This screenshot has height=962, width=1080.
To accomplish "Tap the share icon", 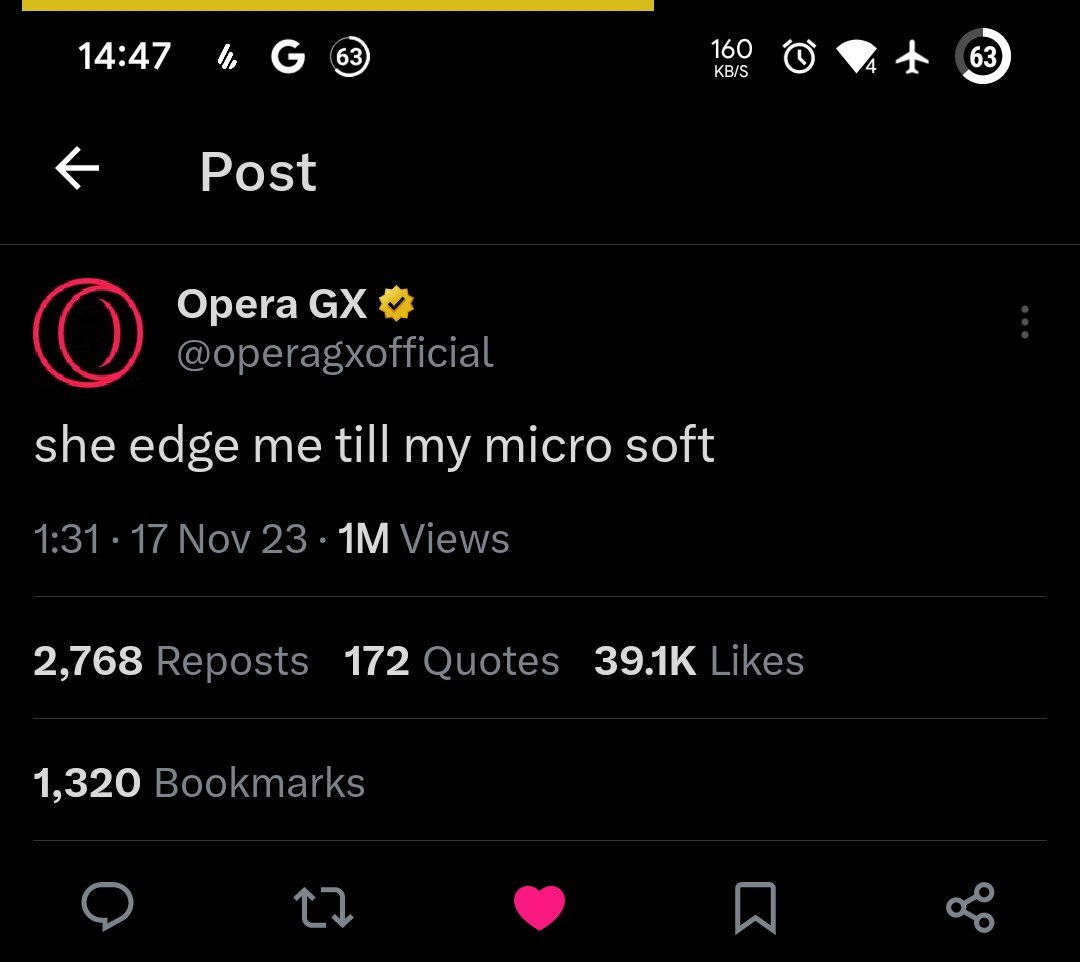I will point(970,907).
